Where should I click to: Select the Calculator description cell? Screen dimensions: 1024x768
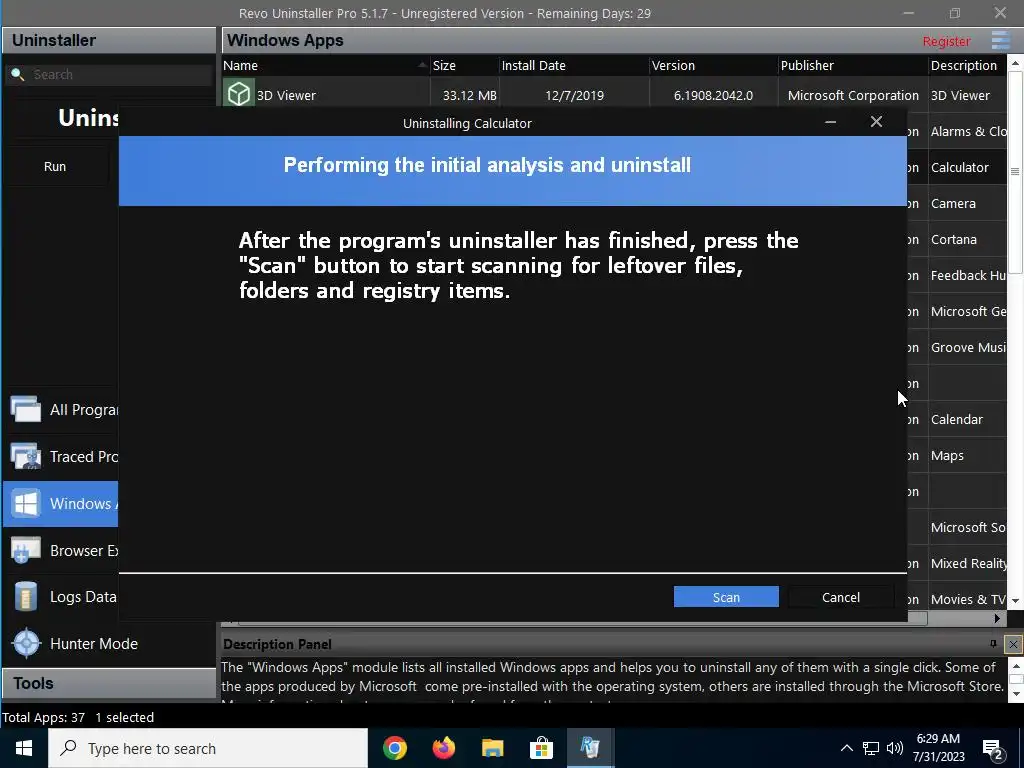click(x=967, y=167)
